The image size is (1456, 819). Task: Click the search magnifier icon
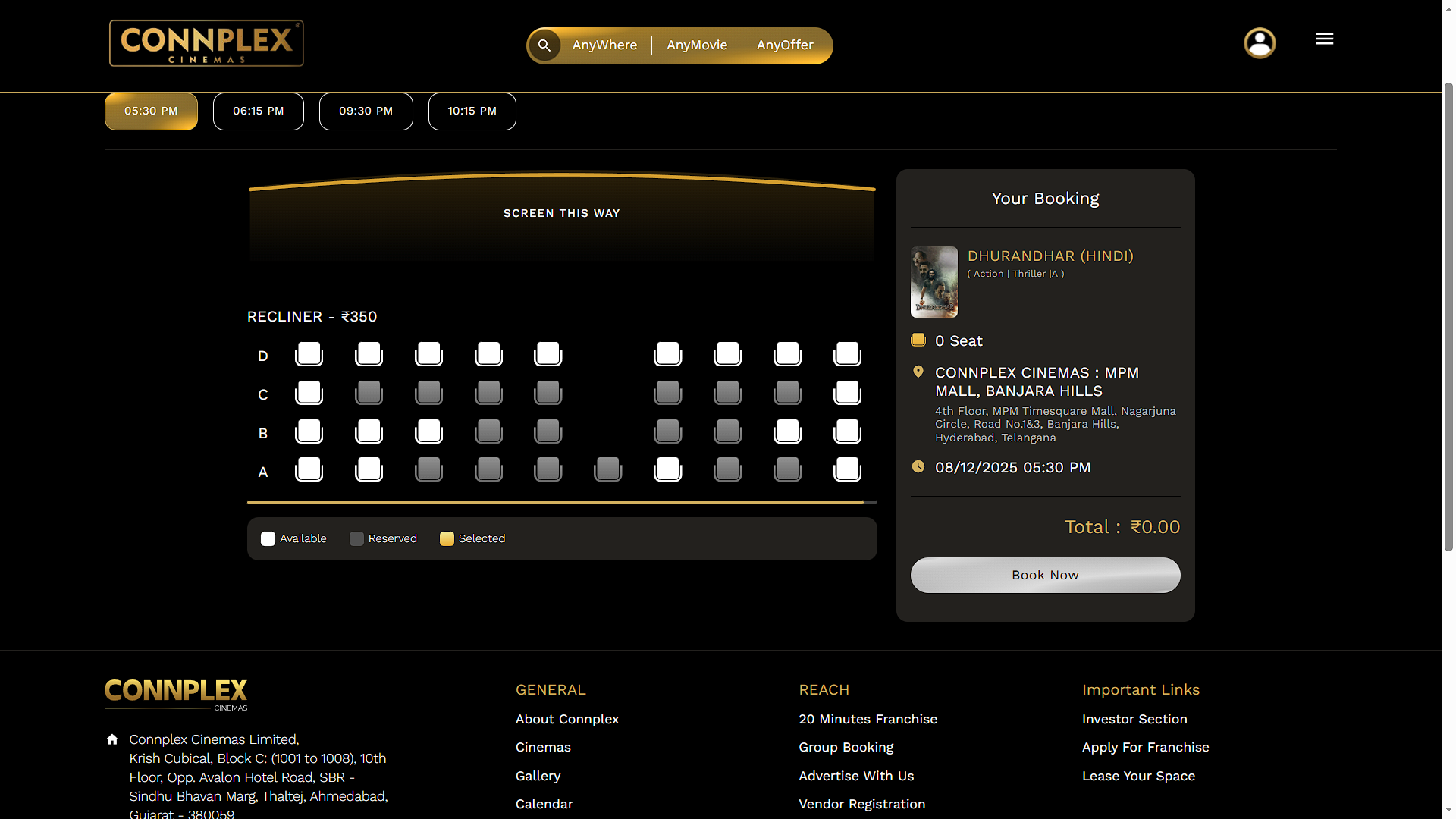point(544,45)
